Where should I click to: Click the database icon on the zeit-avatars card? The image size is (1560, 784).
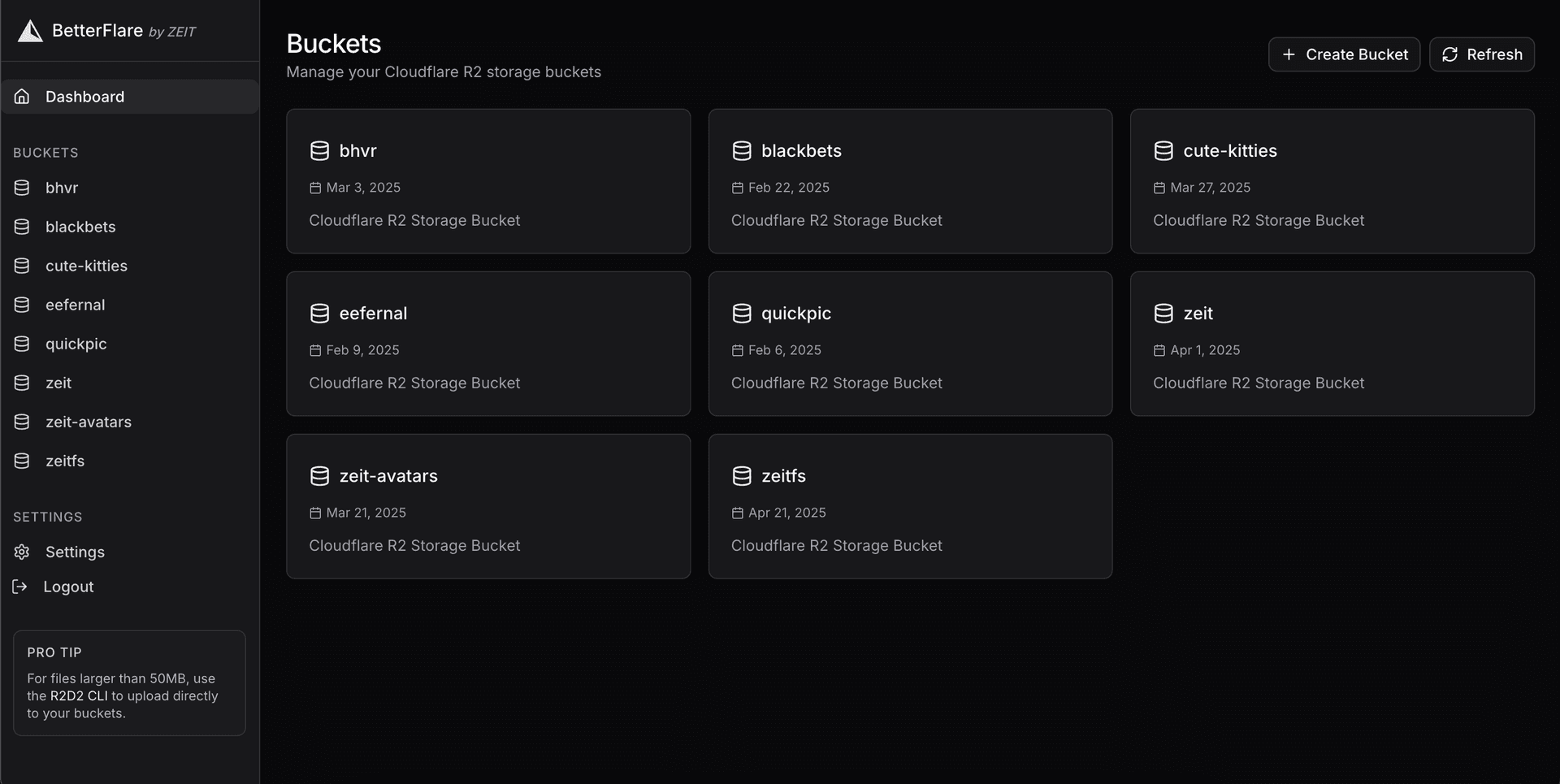click(x=319, y=476)
